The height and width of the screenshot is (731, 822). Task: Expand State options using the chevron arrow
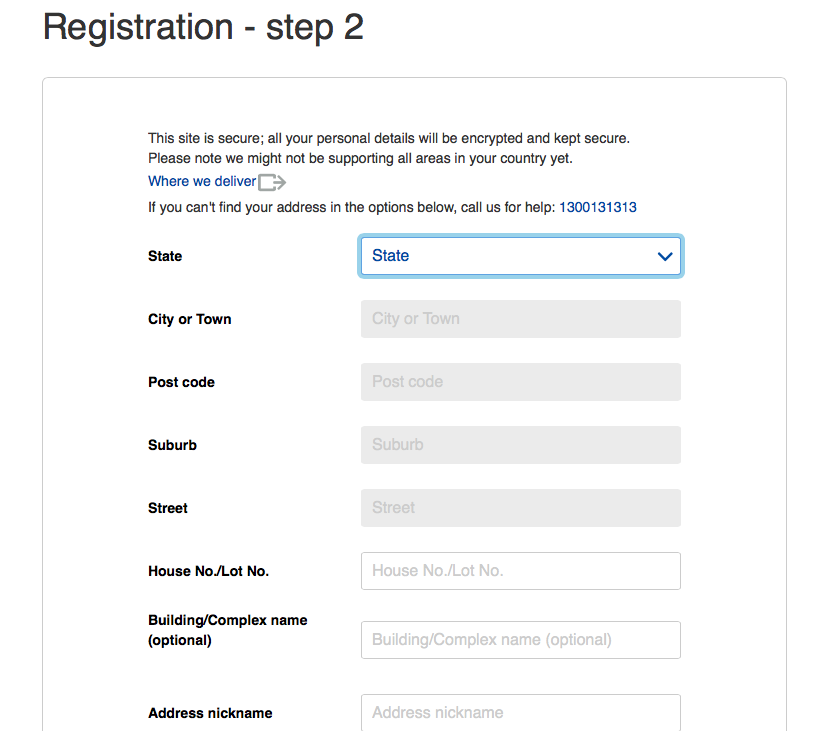click(x=665, y=256)
